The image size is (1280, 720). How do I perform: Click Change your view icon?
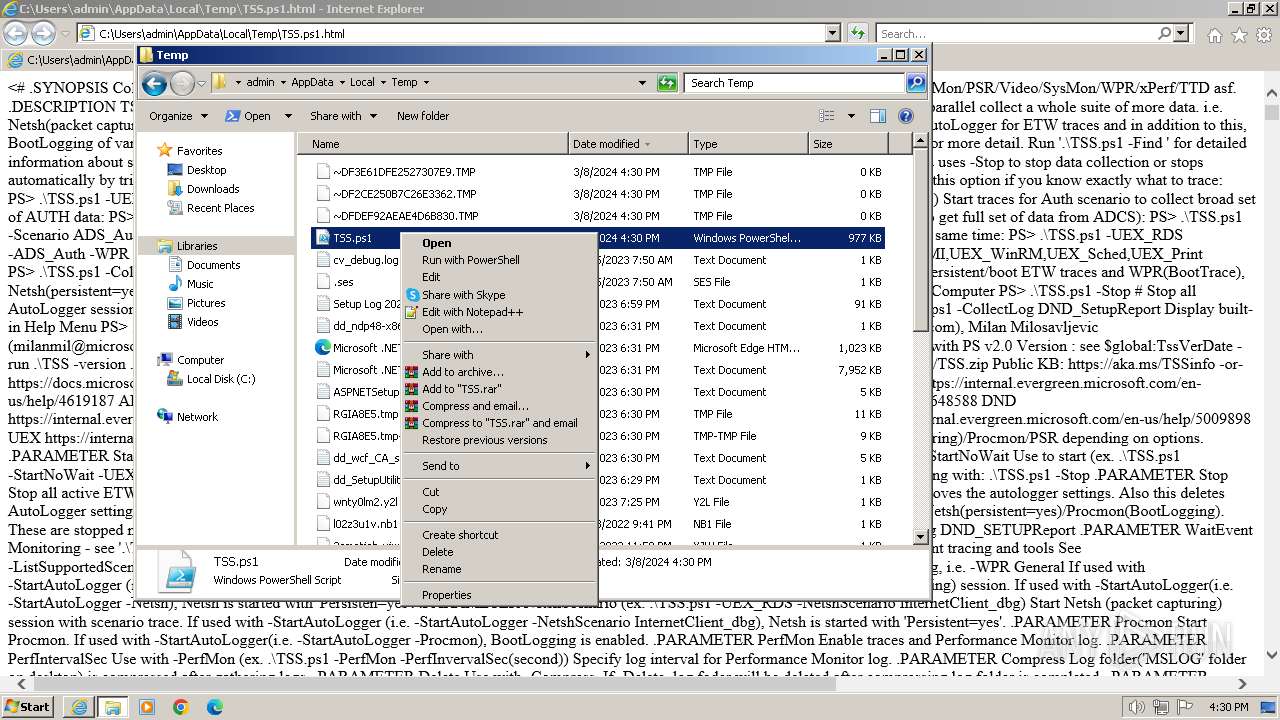[x=826, y=116]
